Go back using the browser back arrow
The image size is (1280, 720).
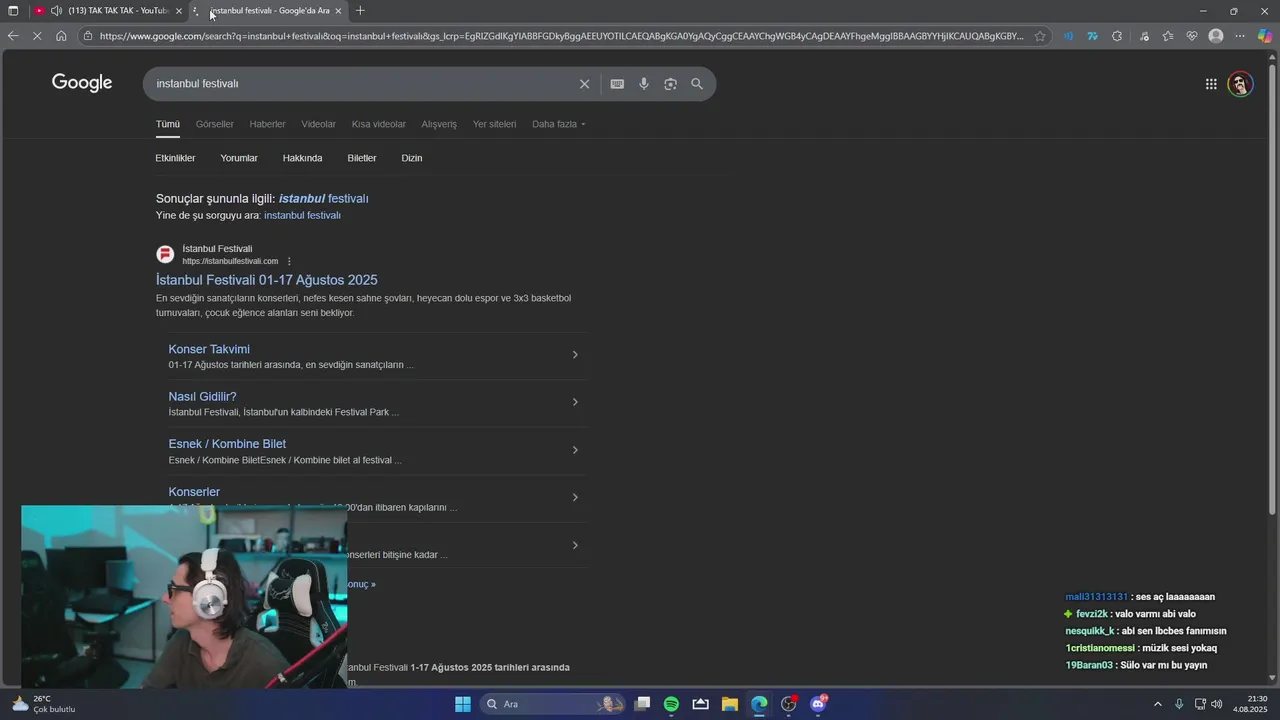pos(13,36)
